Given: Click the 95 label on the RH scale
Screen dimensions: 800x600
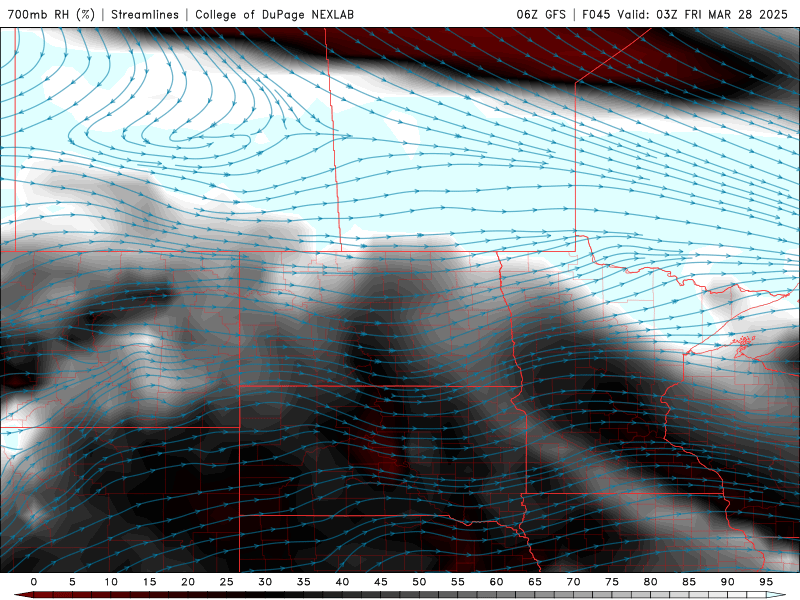Looking at the screenshot, I should [765, 582].
